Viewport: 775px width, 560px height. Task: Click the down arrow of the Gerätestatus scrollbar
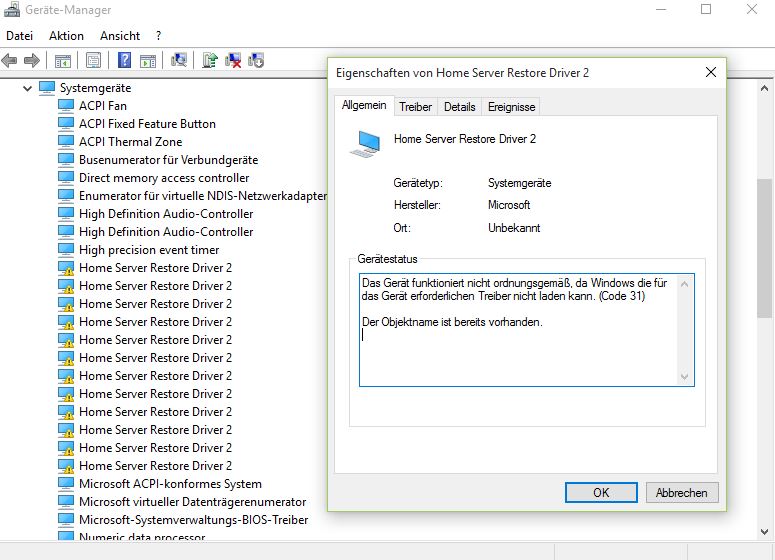[x=685, y=377]
